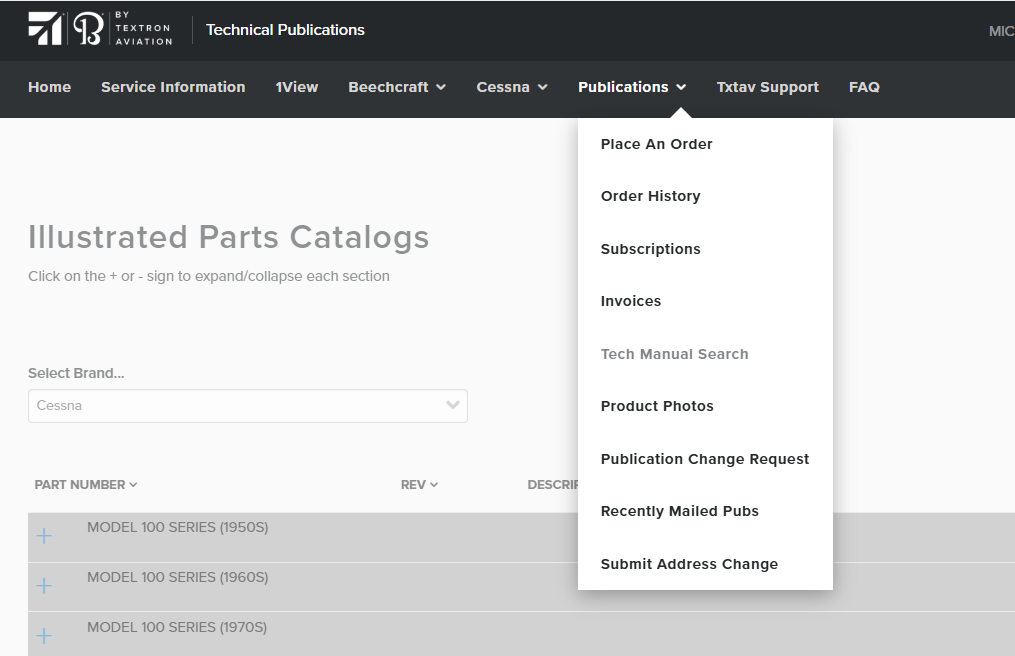This screenshot has width=1015, height=656.
Task: Select Publication Change Request menu entry
Action: (x=705, y=459)
